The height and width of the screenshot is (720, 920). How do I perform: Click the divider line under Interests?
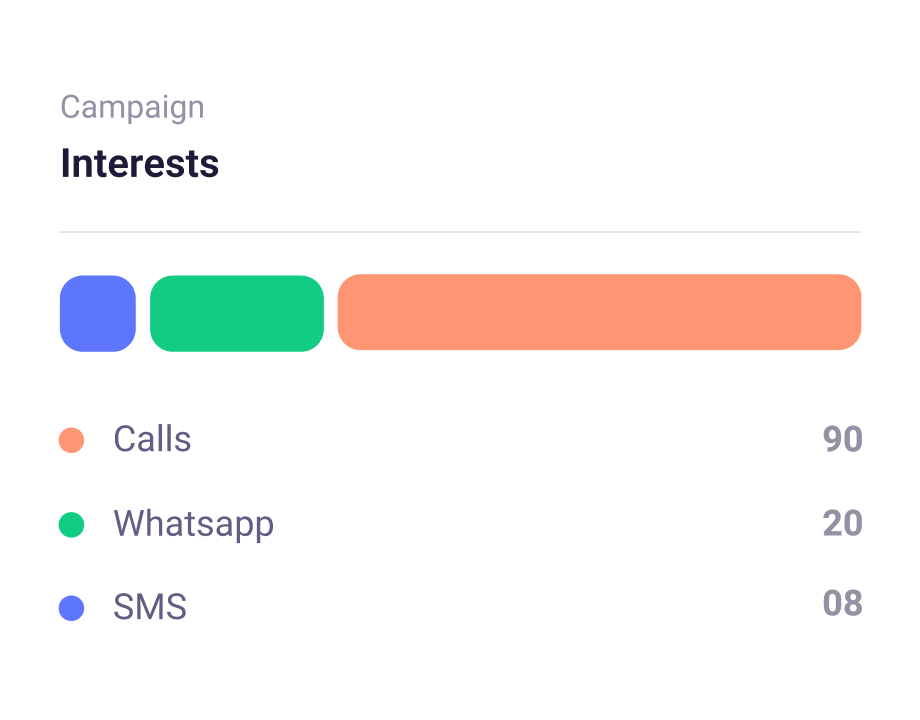click(x=460, y=232)
